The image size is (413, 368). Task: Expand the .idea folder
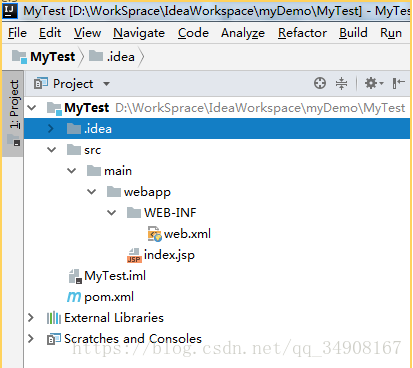(51, 129)
